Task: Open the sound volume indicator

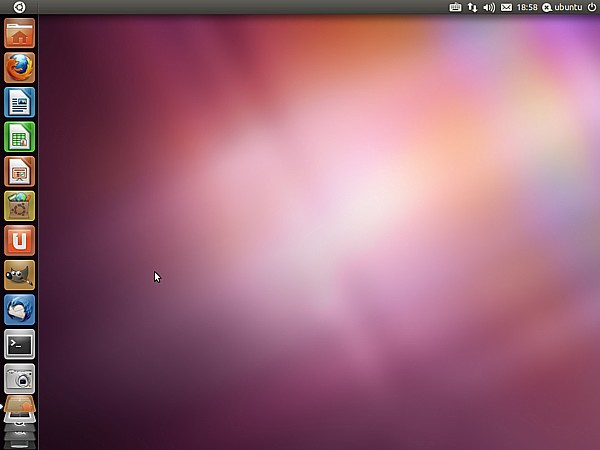Action: (x=489, y=7)
